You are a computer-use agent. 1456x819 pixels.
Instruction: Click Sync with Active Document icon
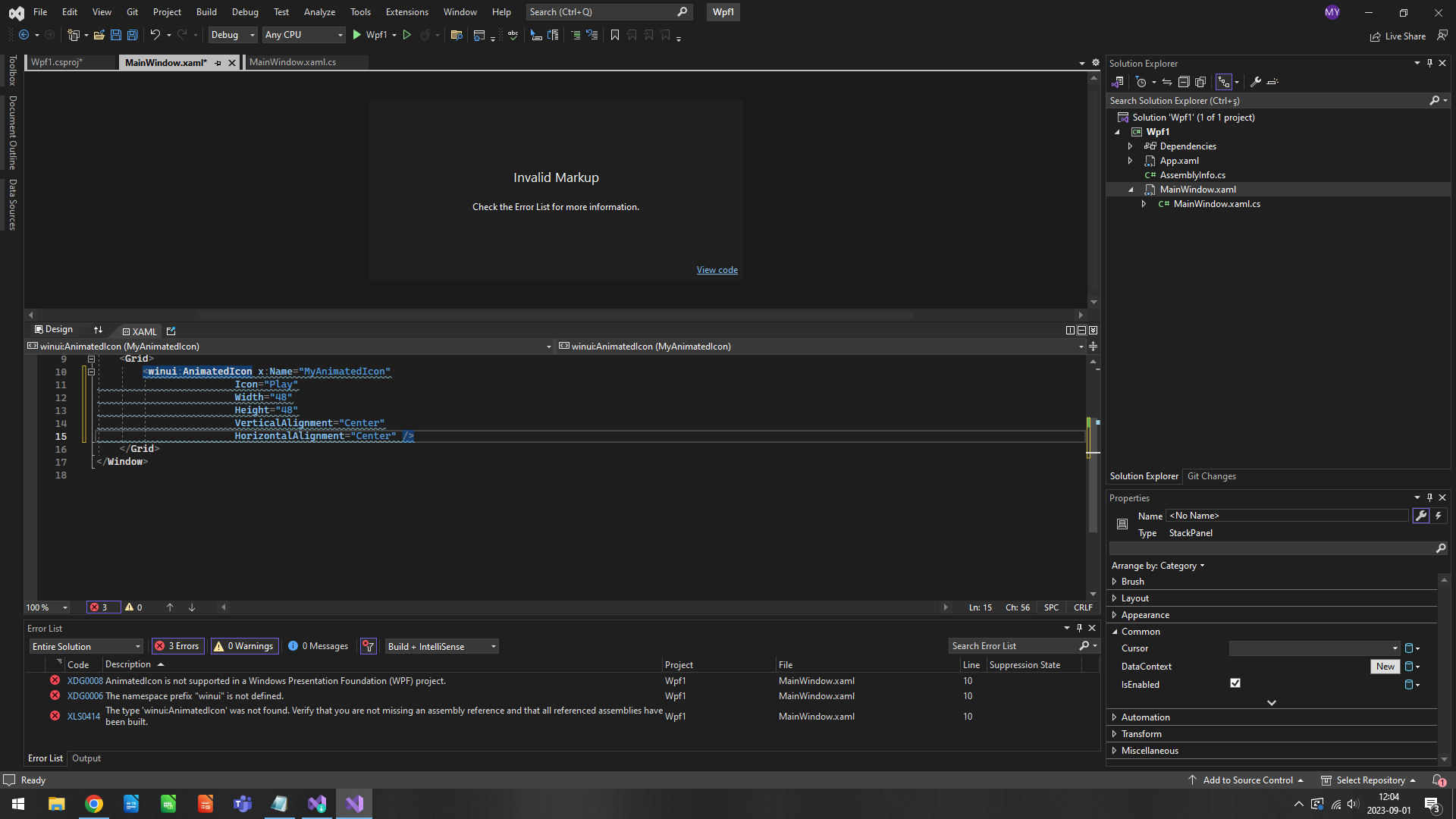(1167, 82)
